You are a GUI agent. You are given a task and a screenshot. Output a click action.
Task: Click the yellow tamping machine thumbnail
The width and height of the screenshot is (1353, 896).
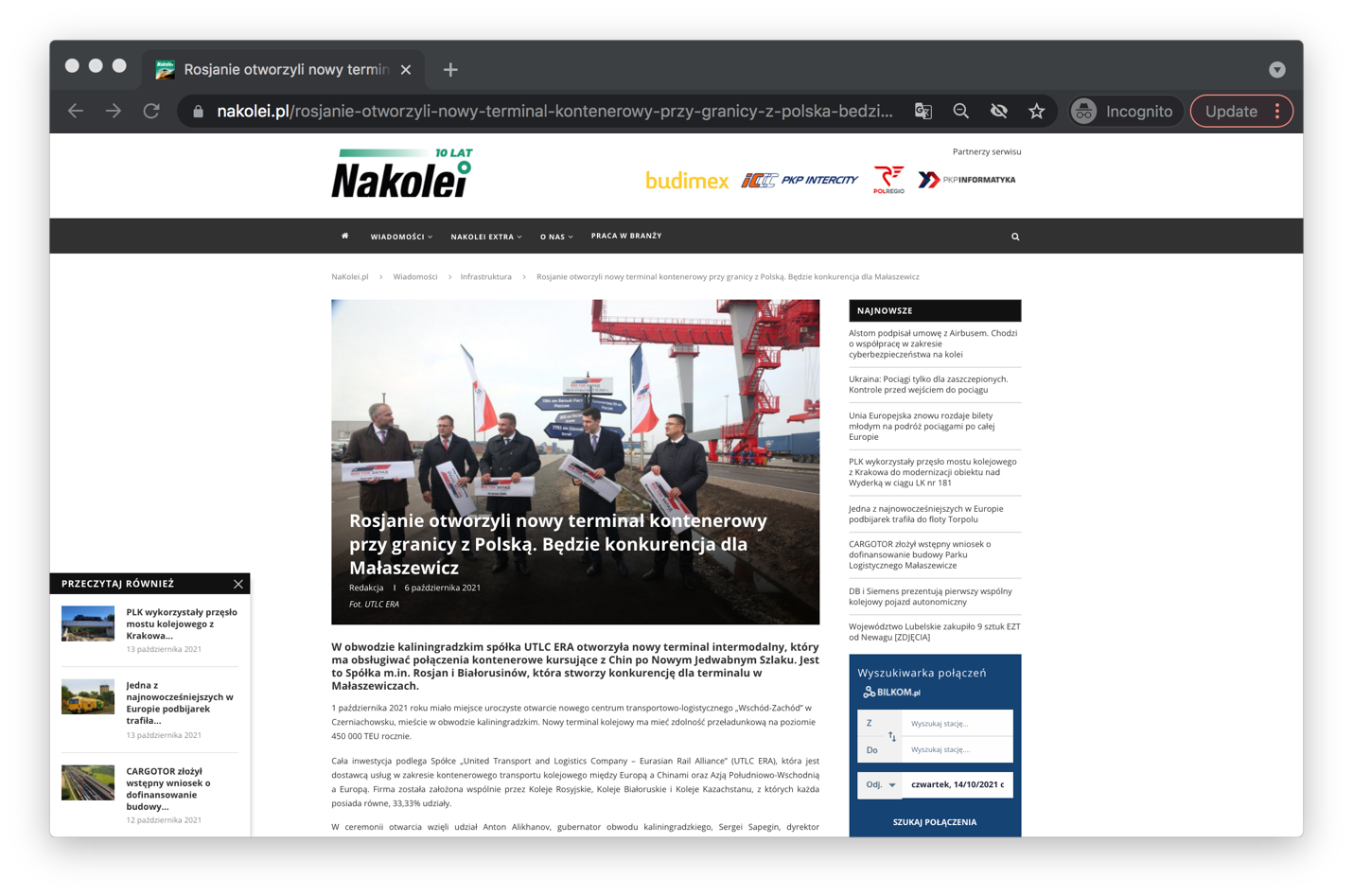(88, 696)
